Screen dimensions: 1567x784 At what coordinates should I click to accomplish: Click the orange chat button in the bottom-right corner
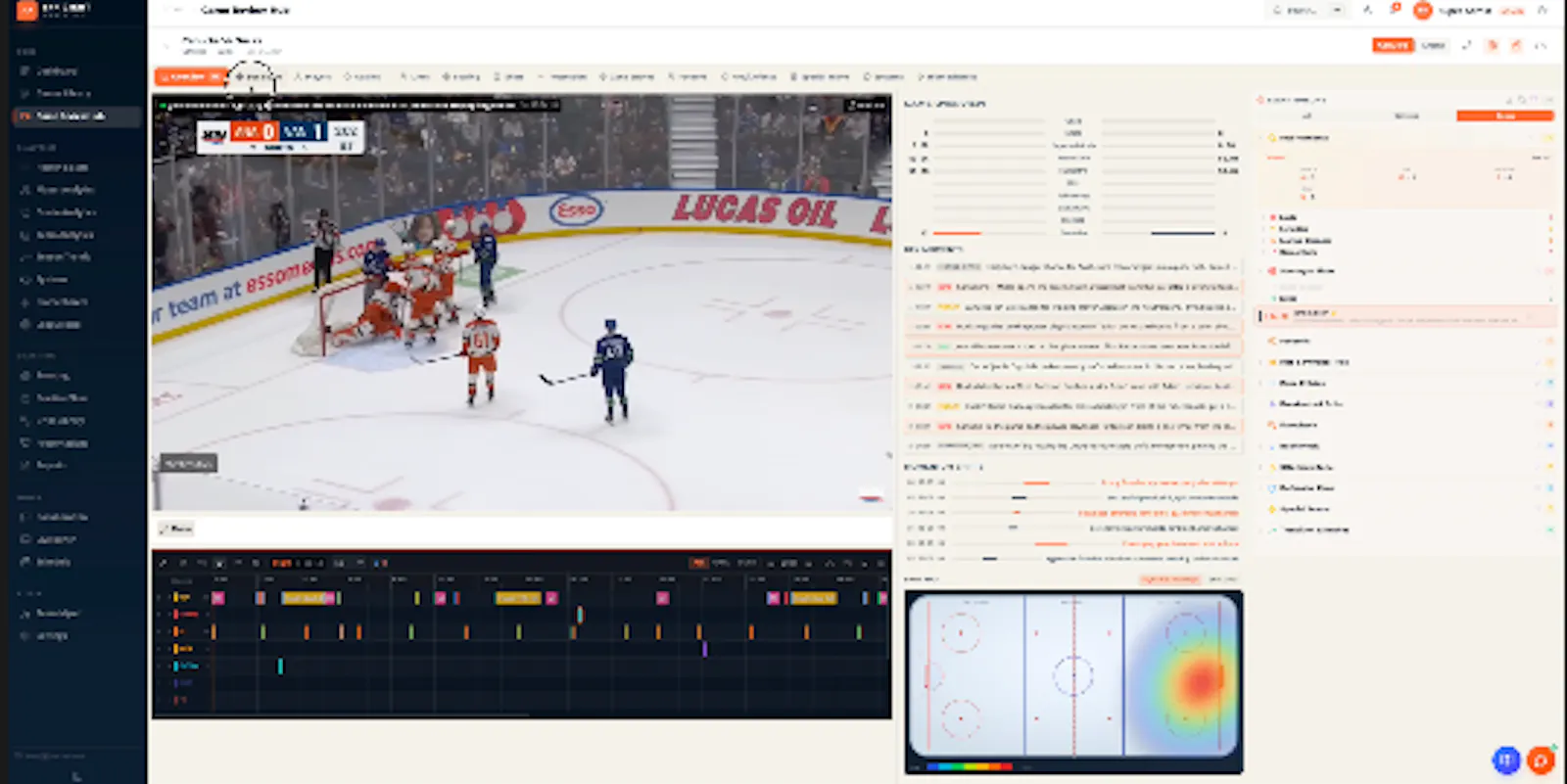pyautogui.click(x=1542, y=760)
